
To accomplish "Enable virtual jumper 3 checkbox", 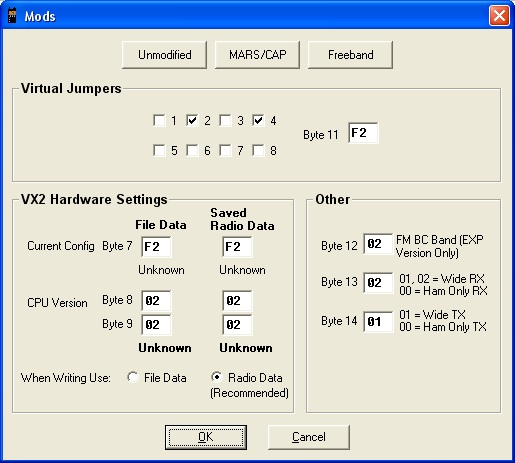I will [226, 120].
